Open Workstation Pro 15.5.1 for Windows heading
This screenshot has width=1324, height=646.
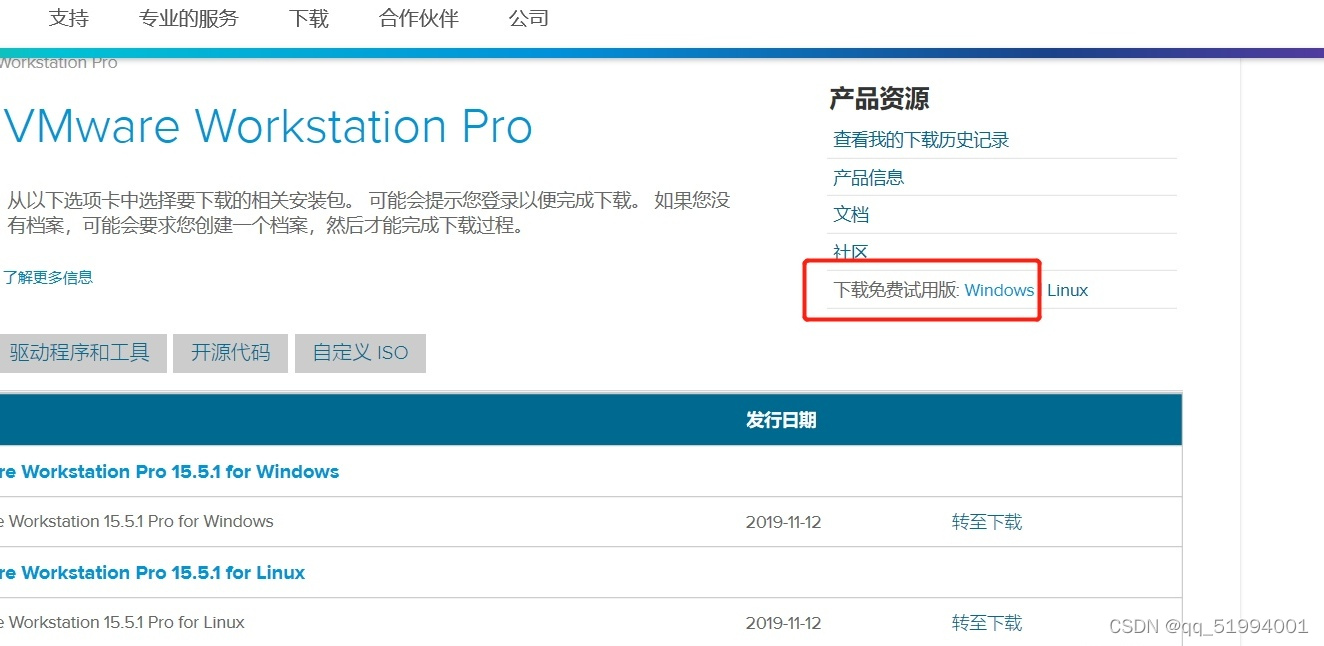tap(169, 472)
